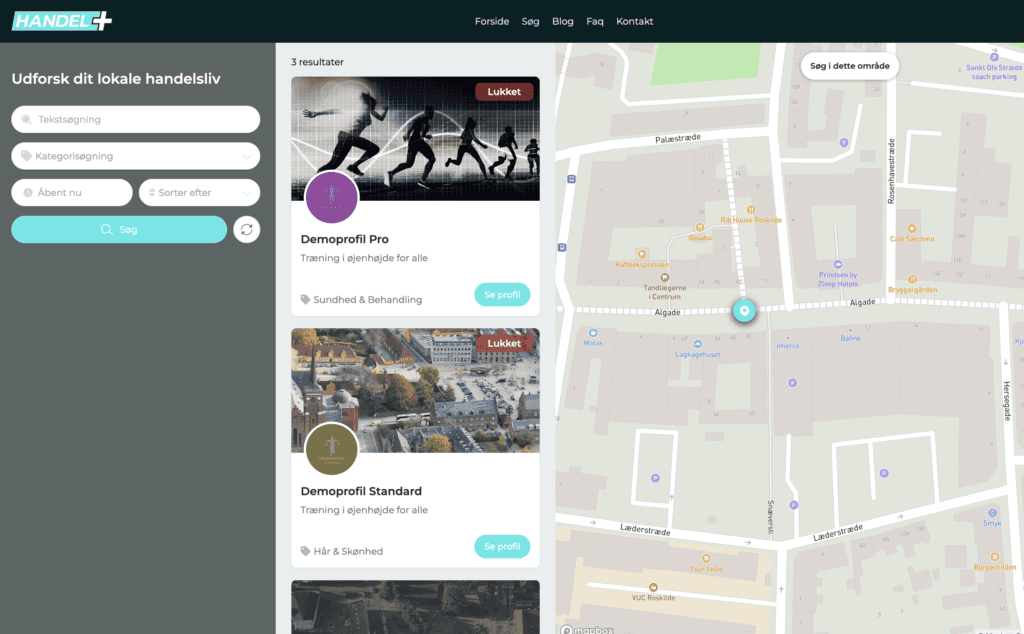Reset the search filters with the refresh icon

247,230
